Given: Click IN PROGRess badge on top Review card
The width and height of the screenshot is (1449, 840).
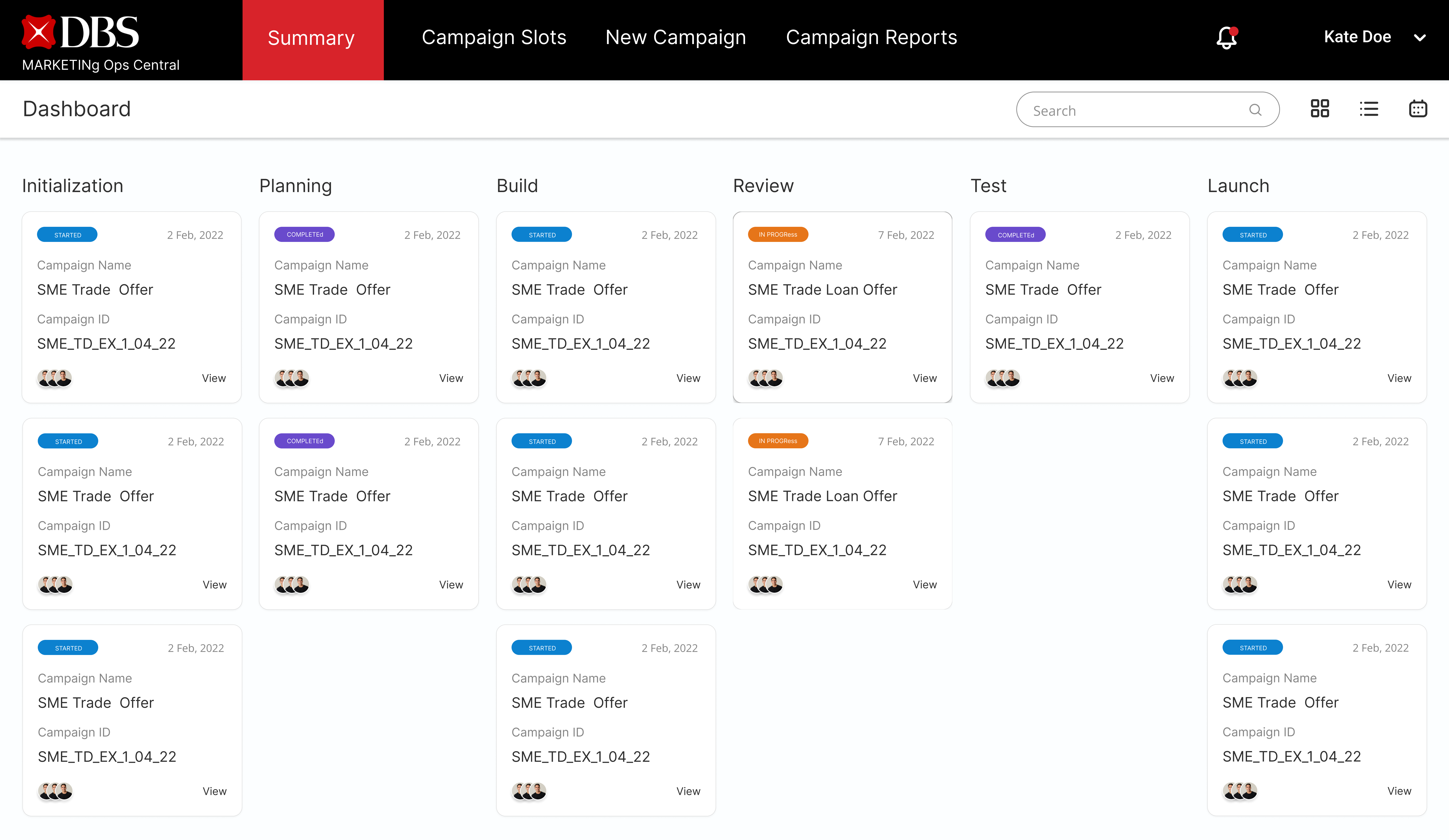Looking at the screenshot, I should 778,234.
